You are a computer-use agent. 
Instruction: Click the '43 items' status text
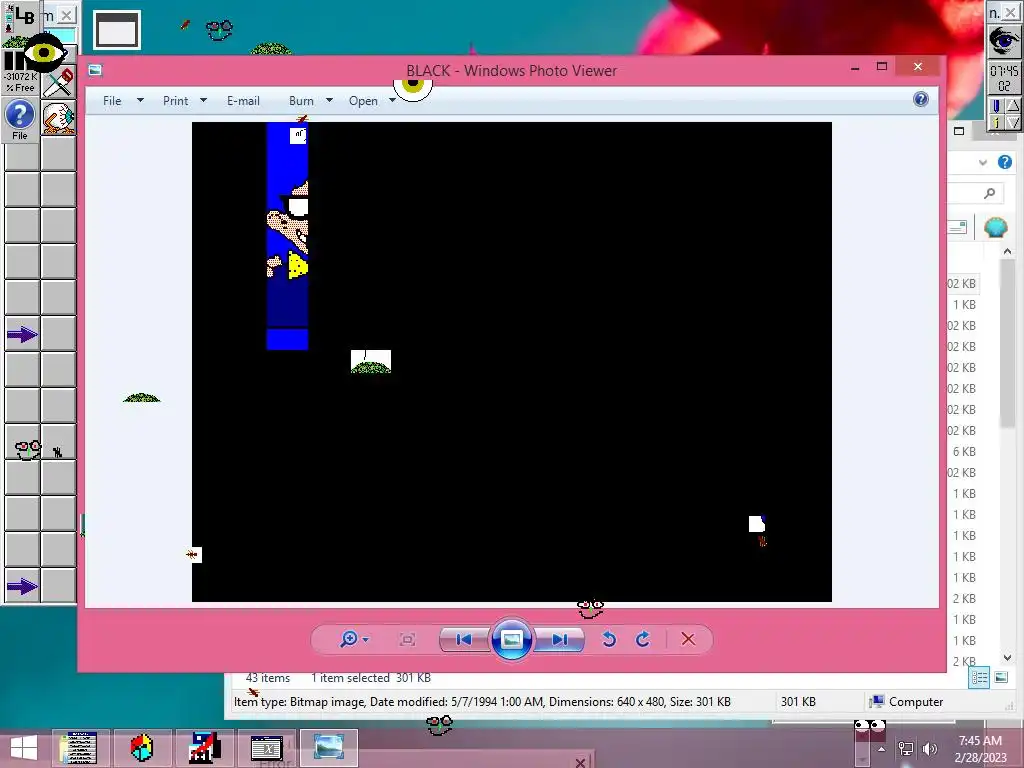point(268,678)
